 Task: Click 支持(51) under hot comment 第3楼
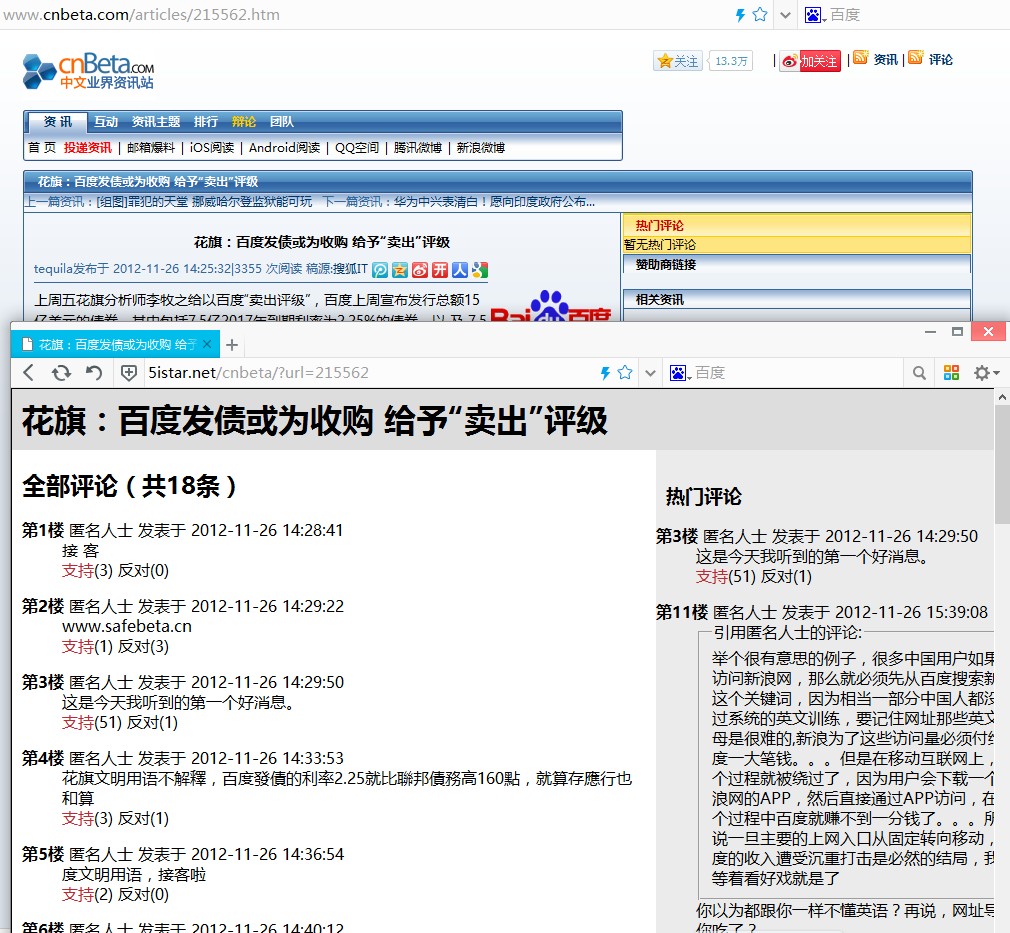725,577
